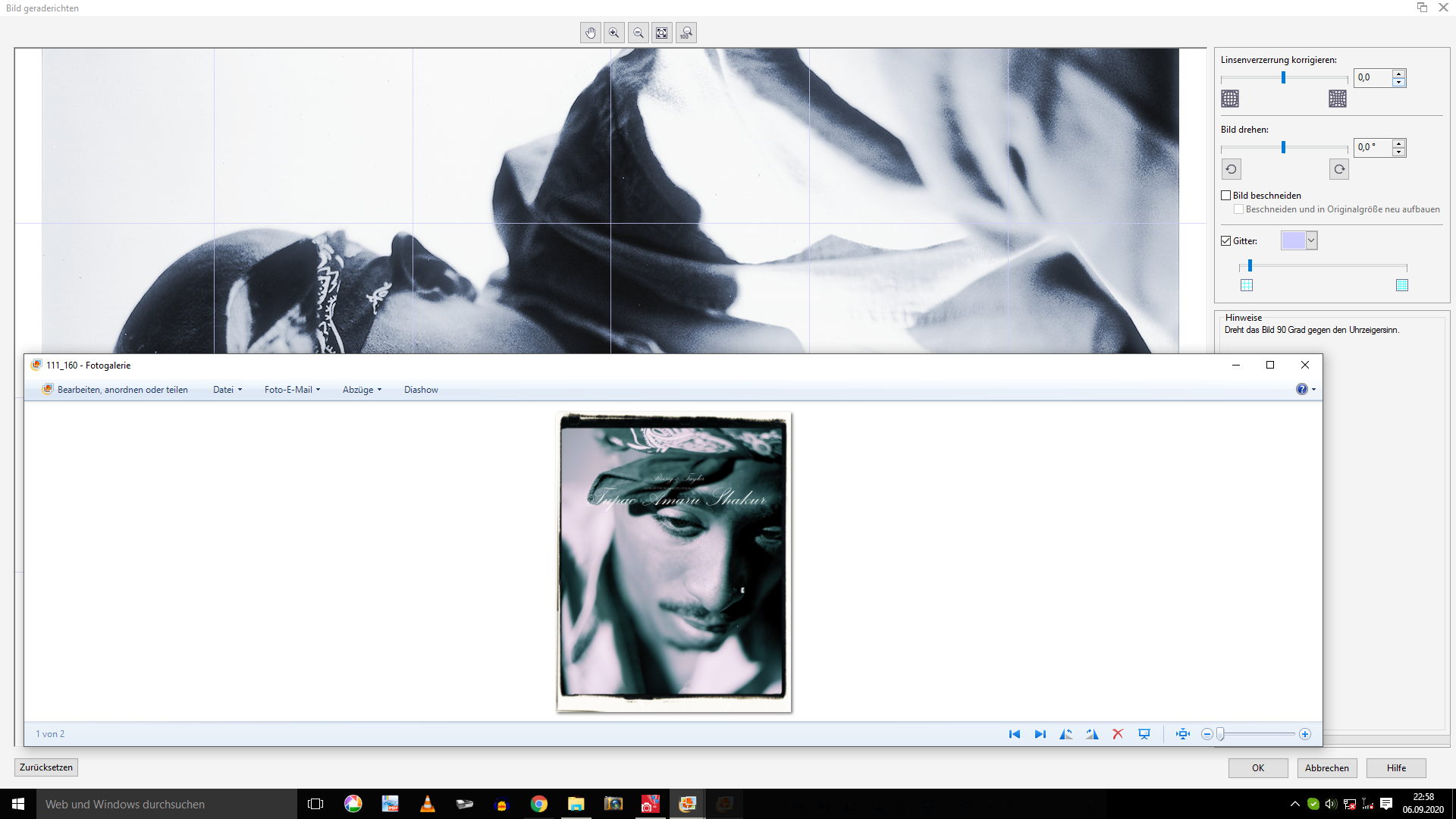Click the Bild drehen angle field
The height and width of the screenshot is (819, 1456).
click(x=1373, y=148)
